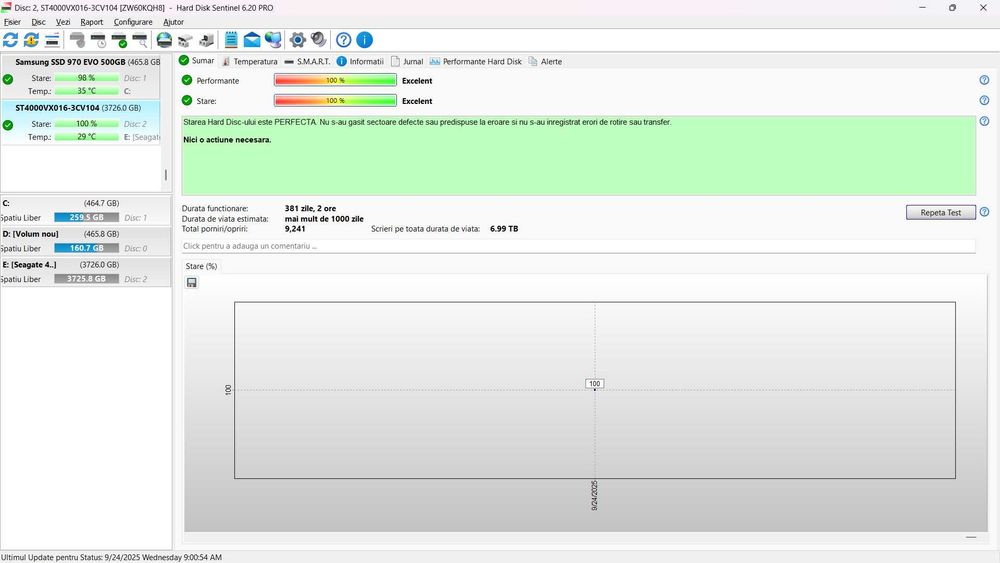
Task: Click the Stare 100 % health bar
Action: coord(335,101)
